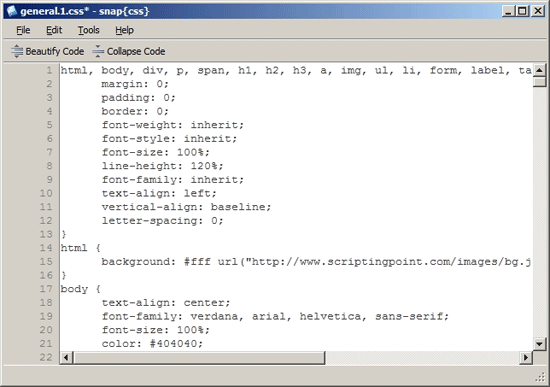Click the 'vertical-align: baseline;' line

click(186, 207)
